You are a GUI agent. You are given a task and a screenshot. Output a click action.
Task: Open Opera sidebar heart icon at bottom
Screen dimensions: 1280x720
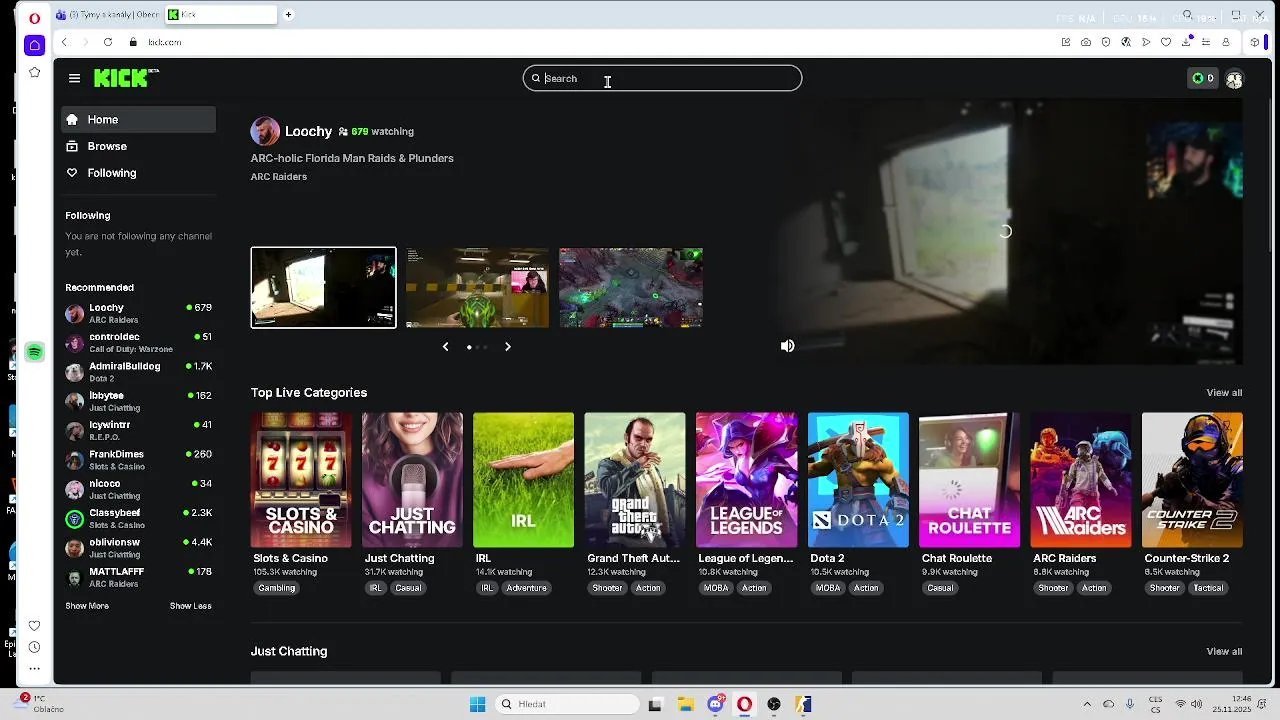tap(35, 626)
